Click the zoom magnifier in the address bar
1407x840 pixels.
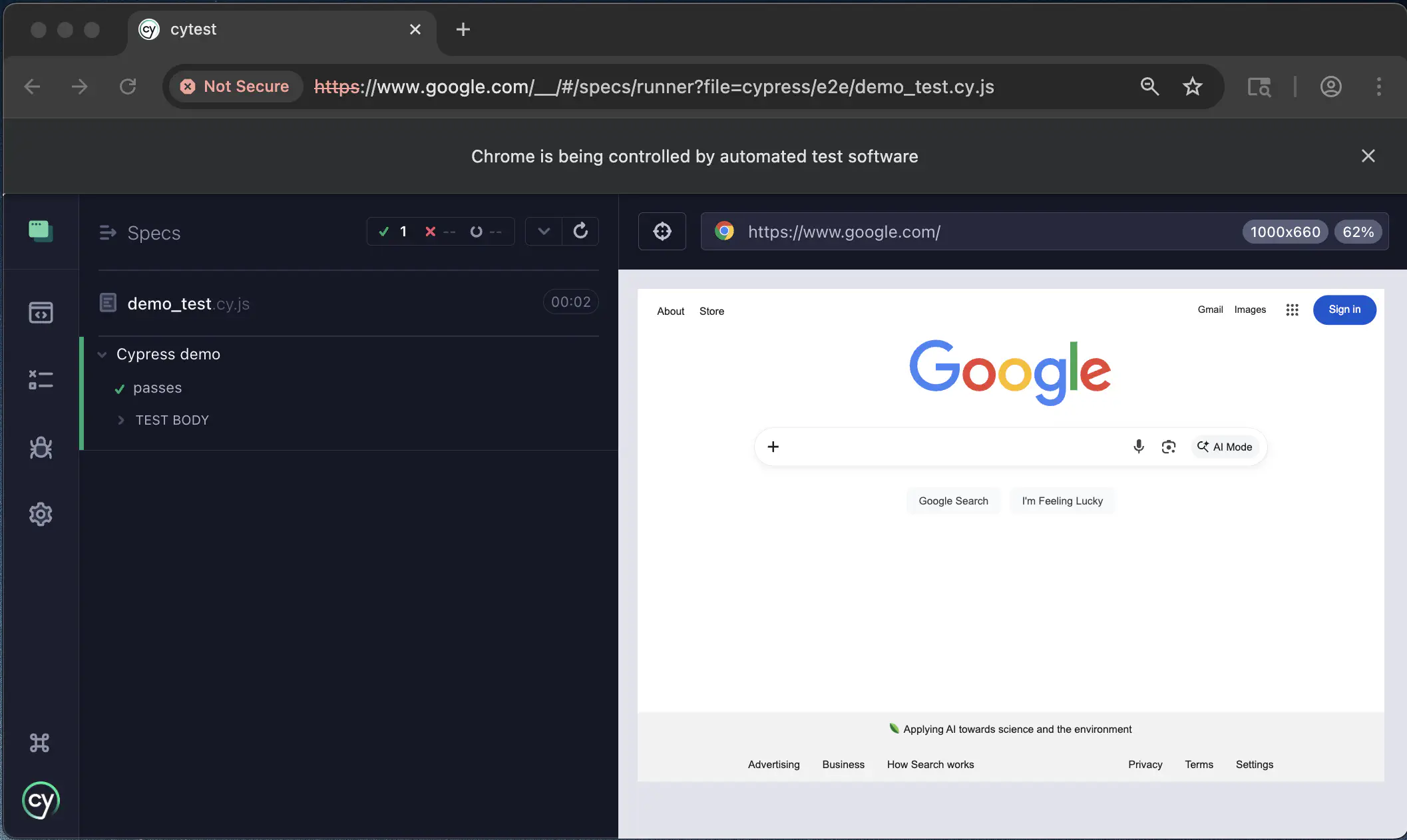[x=1149, y=87]
